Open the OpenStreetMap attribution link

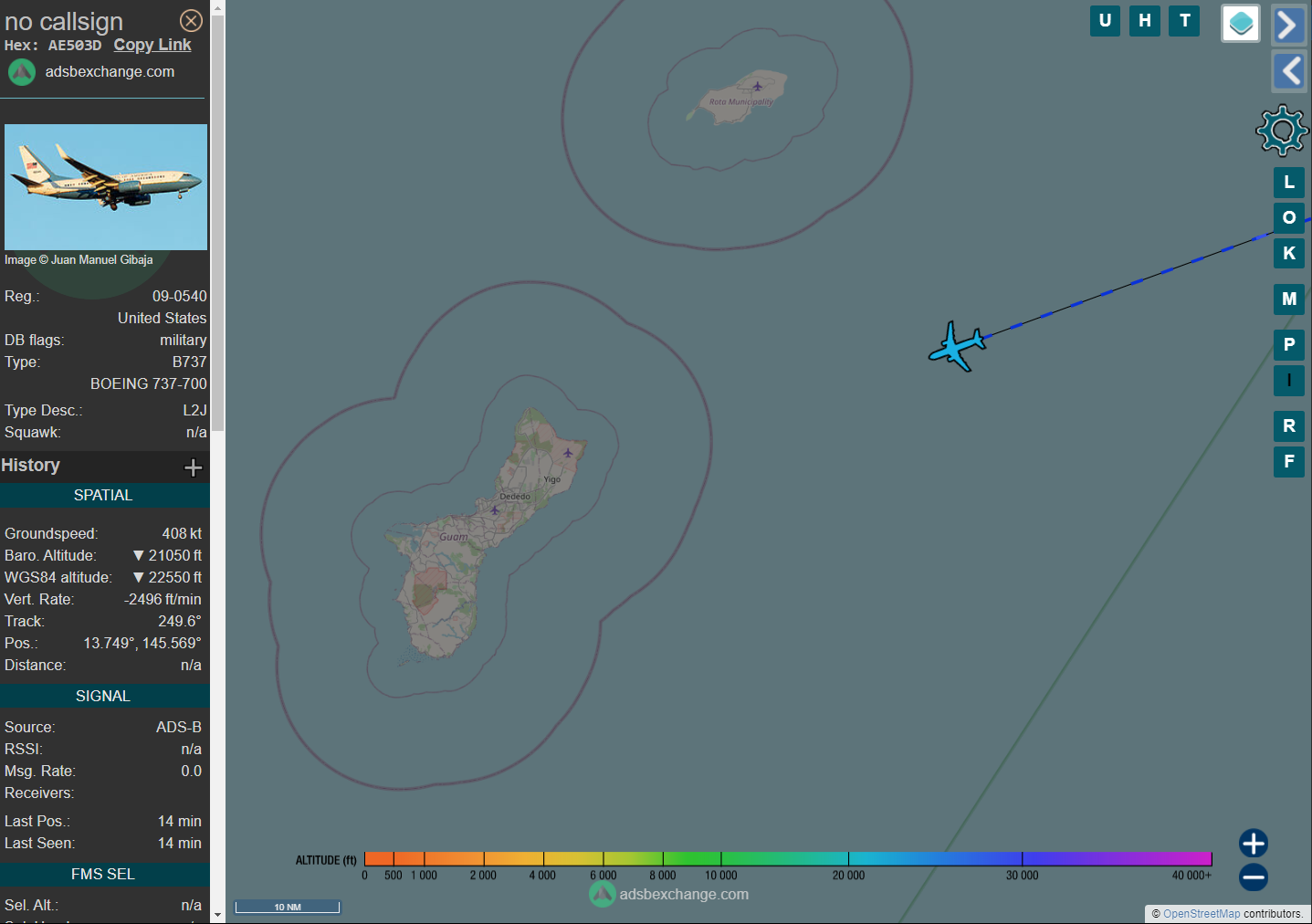coord(1201,913)
